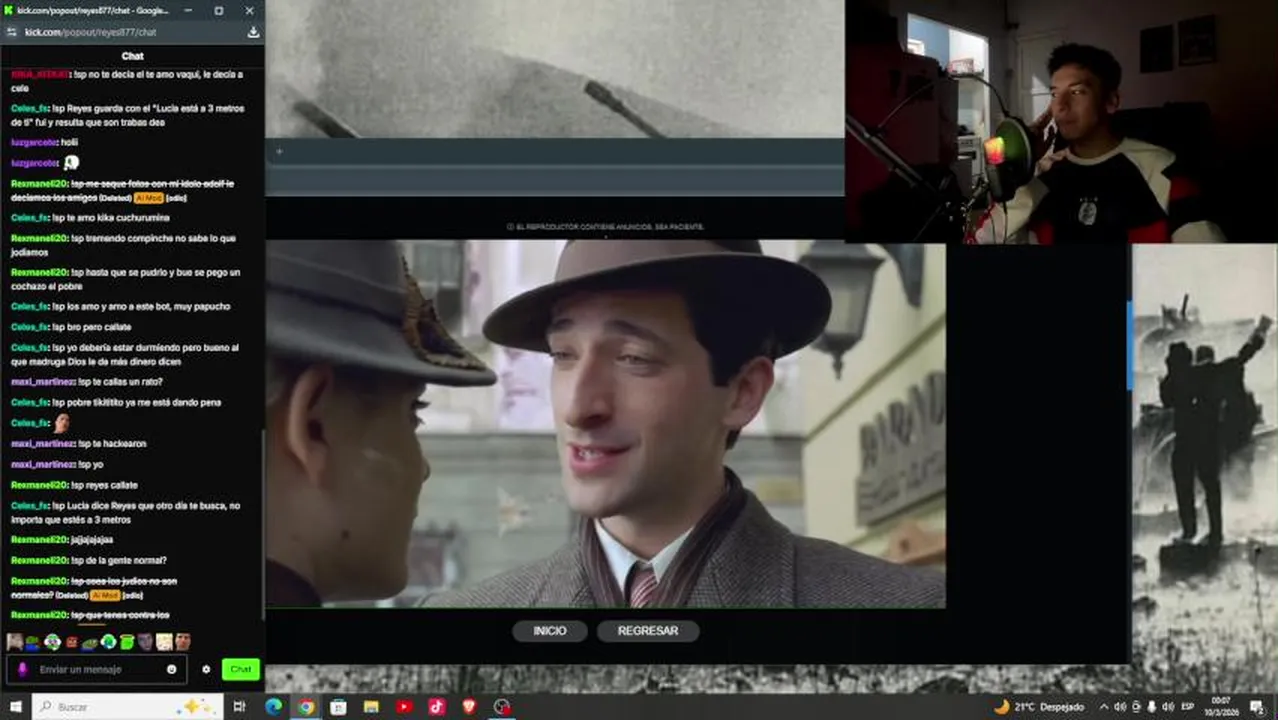Open Windows notification center icon

coord(1257,707)
